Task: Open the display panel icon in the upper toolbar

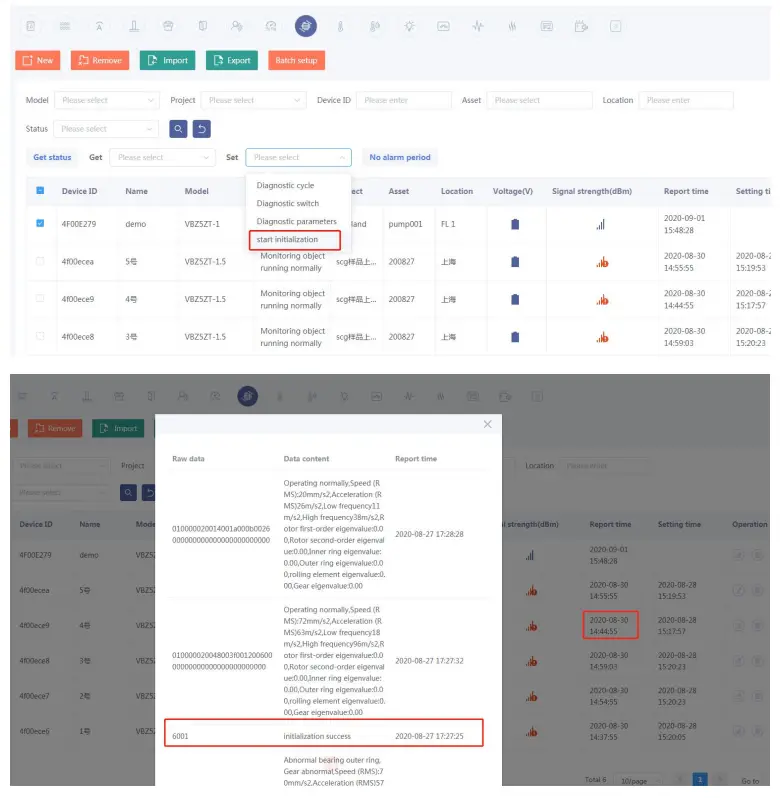Action: pyautogui.click(x=546, y=26)
